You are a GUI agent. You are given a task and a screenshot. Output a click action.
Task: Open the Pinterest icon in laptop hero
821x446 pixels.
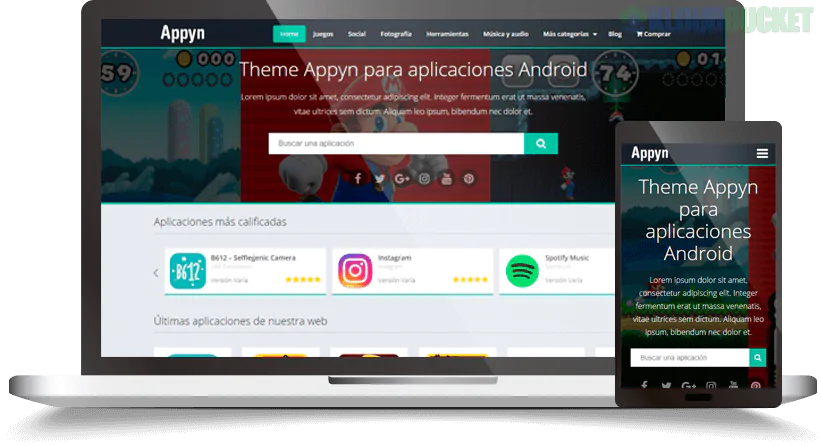tap(469, 179)
